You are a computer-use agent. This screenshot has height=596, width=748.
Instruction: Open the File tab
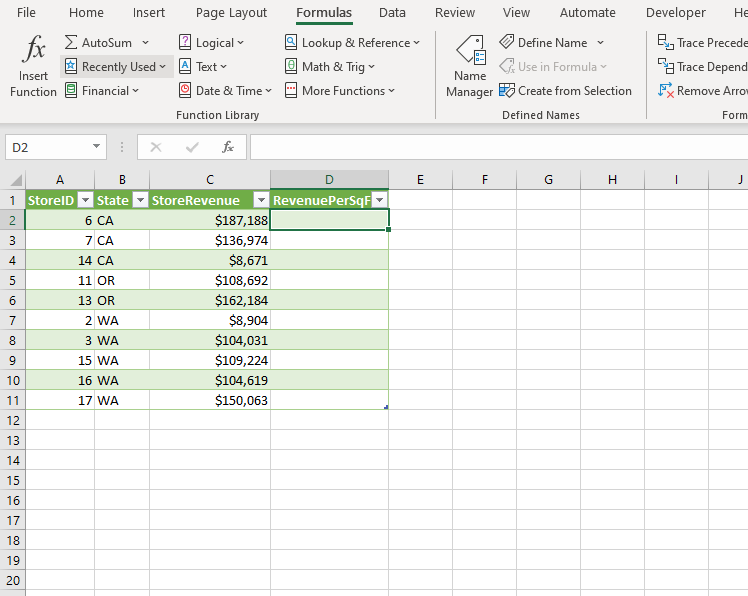pos(26,12)
